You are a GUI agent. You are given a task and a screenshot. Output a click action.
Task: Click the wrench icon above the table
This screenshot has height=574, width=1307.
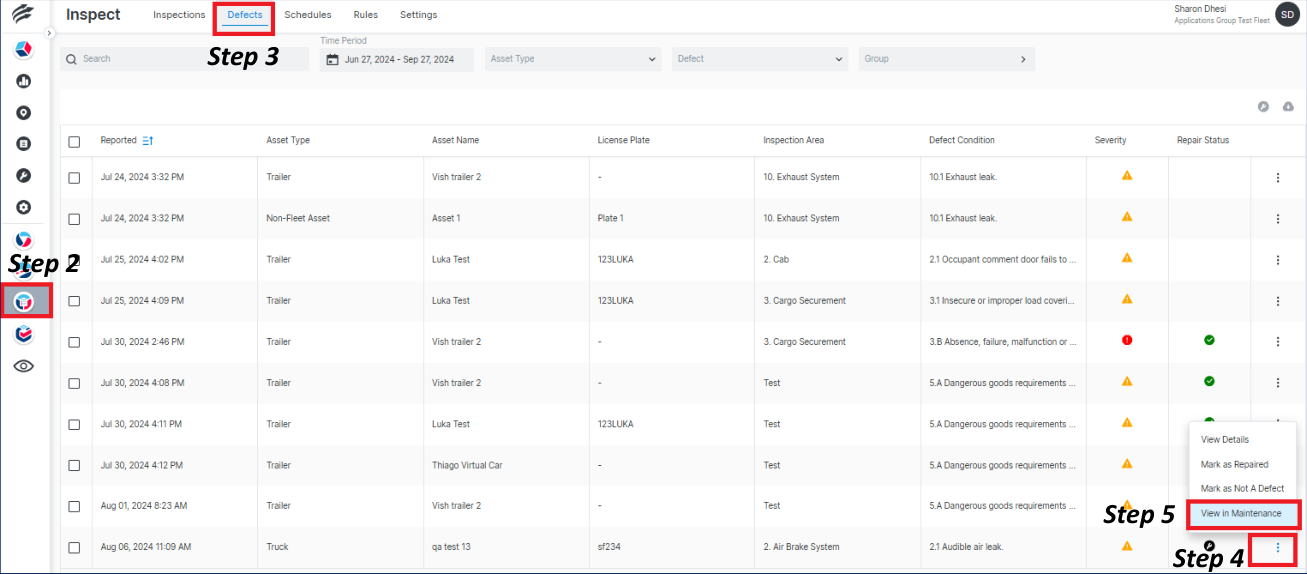point(1263,106)
